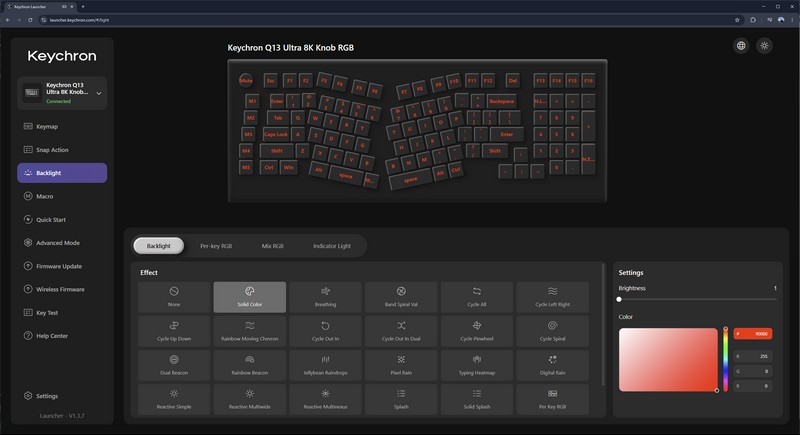Apply the Reactive Multinexus effect
The image size is (800, 435).
[x=325, y=399]
